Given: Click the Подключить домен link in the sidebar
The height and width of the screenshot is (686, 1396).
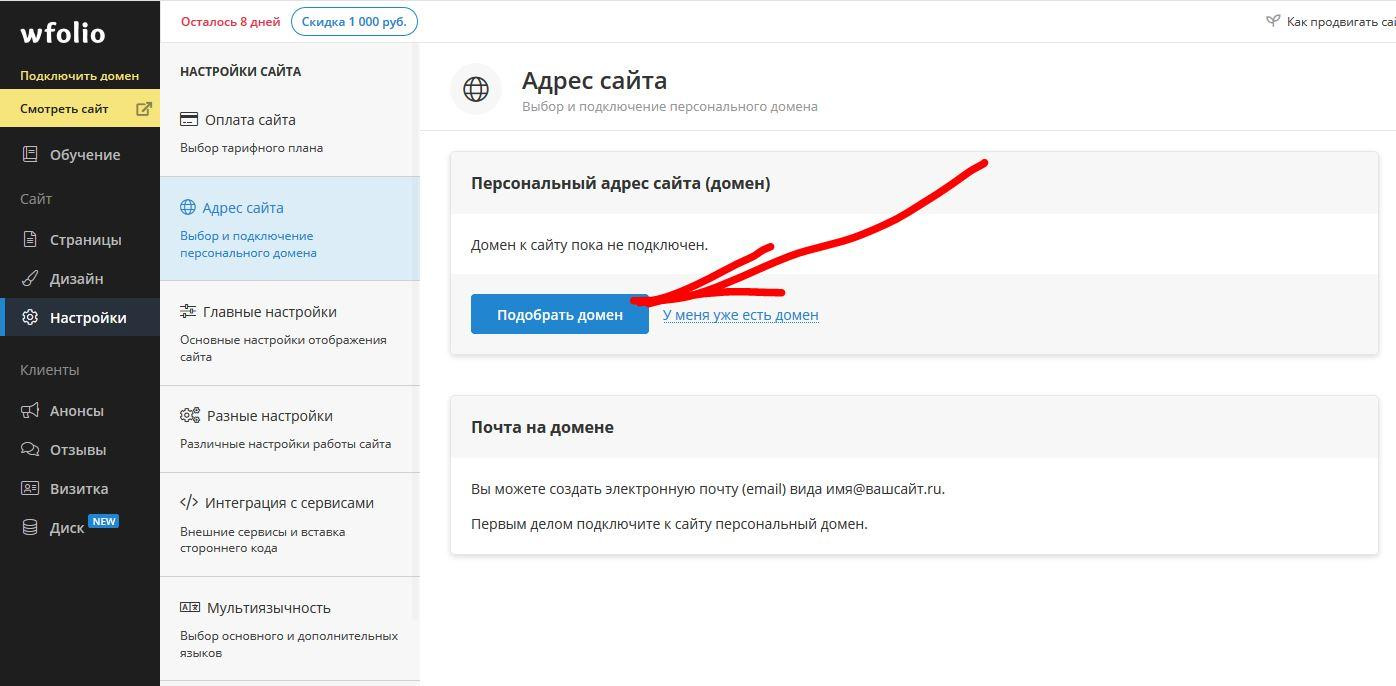Looking at the screenshot, I should 79,76.
